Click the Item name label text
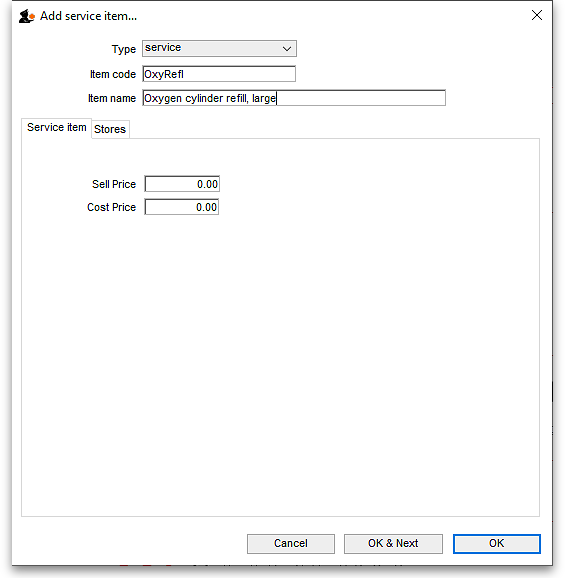 (x=112, y=98)
